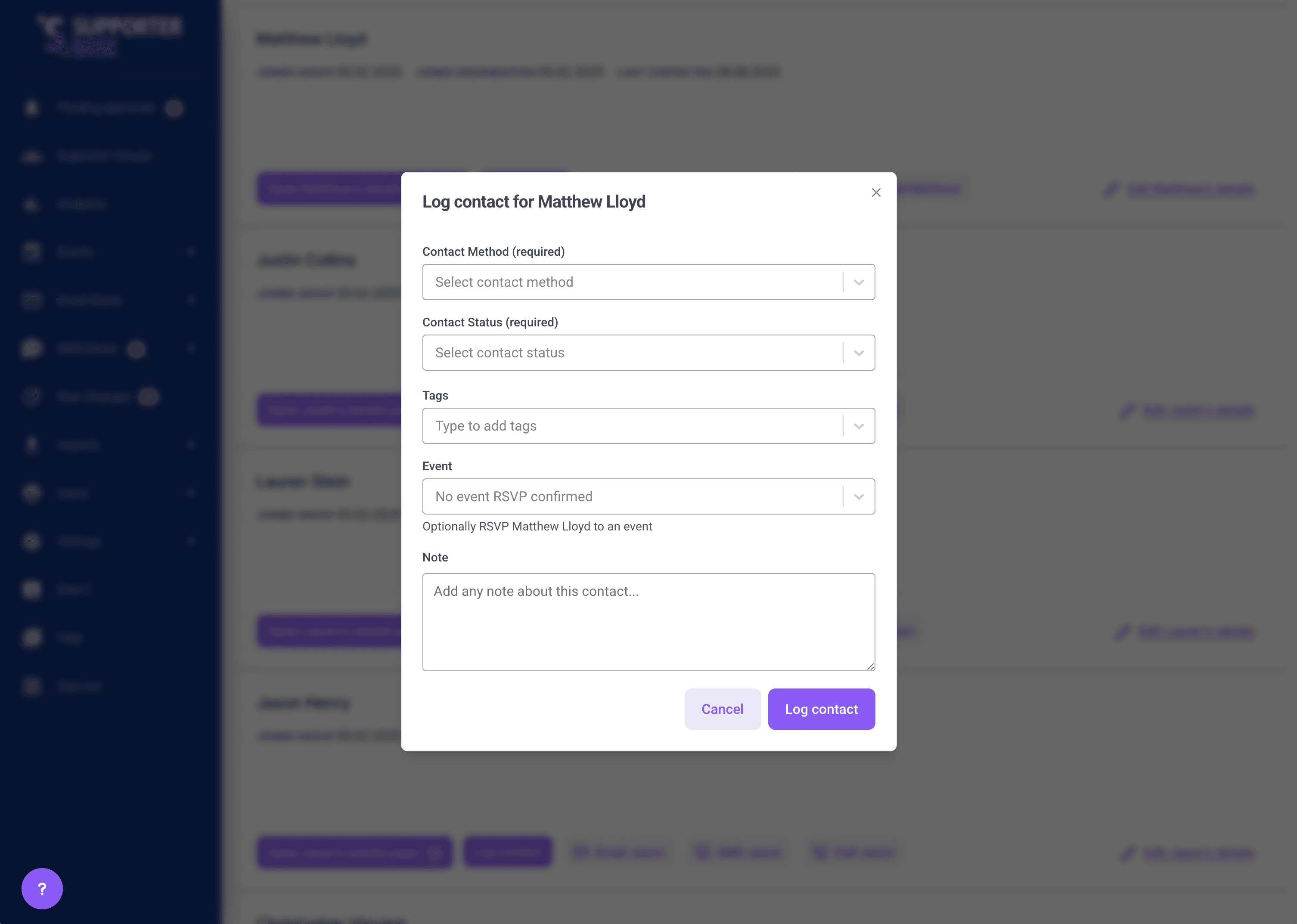Click the Tags field chevron arrow
Screen dimensions: 1297x924
click(x=859, y=426)
